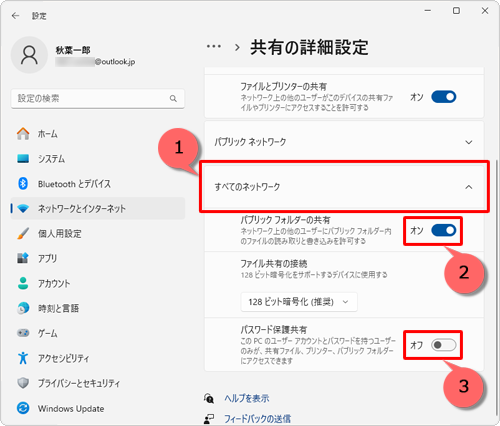Click the feedback icon beside フィードバックの送信
Image resolution: width=500 pixels, height=426 pixels.
(209, 419)
